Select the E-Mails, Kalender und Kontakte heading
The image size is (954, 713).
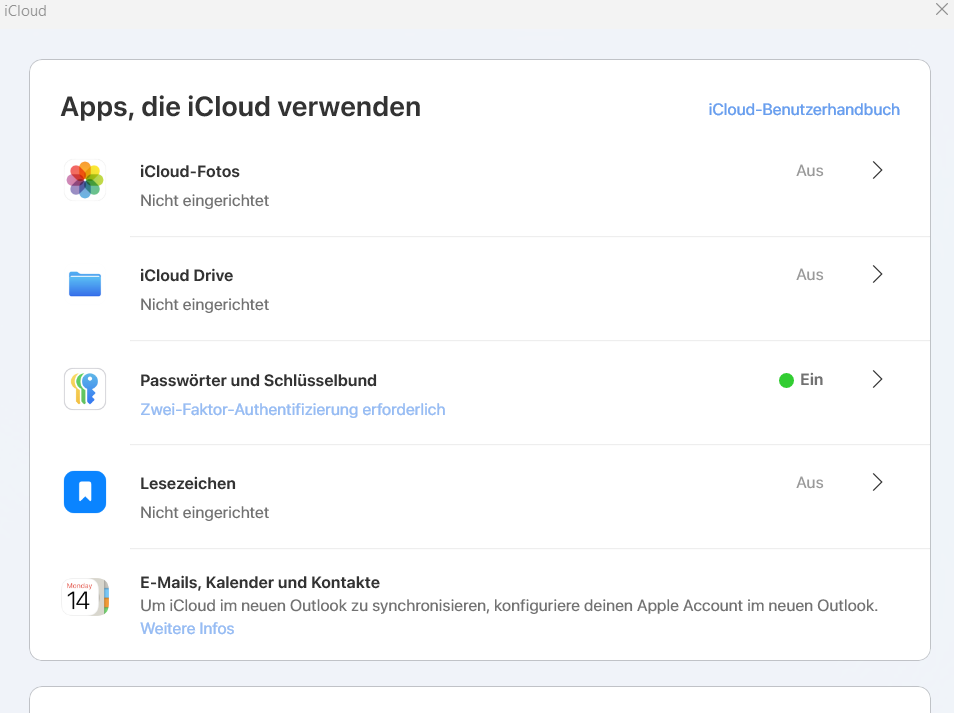[x=260, y=582]
